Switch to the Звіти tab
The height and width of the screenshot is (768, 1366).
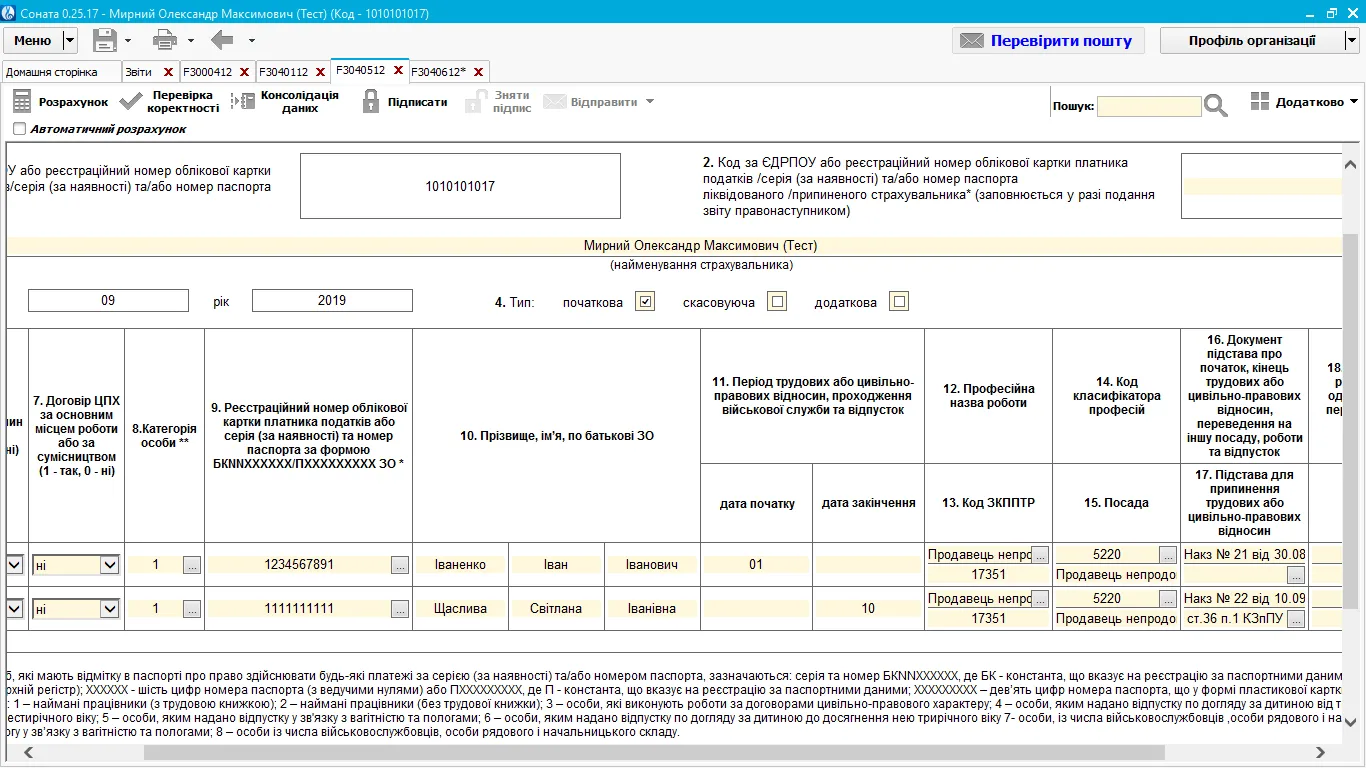coord(139,72)
